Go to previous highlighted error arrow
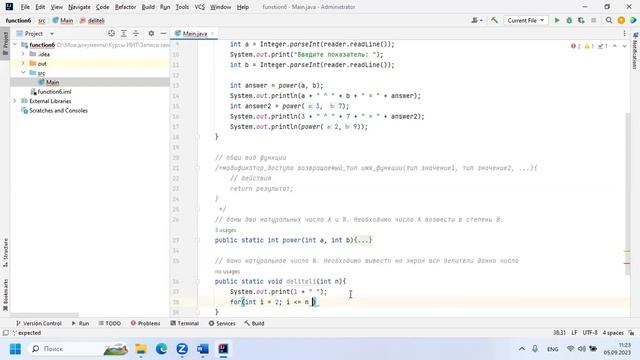 615,46
